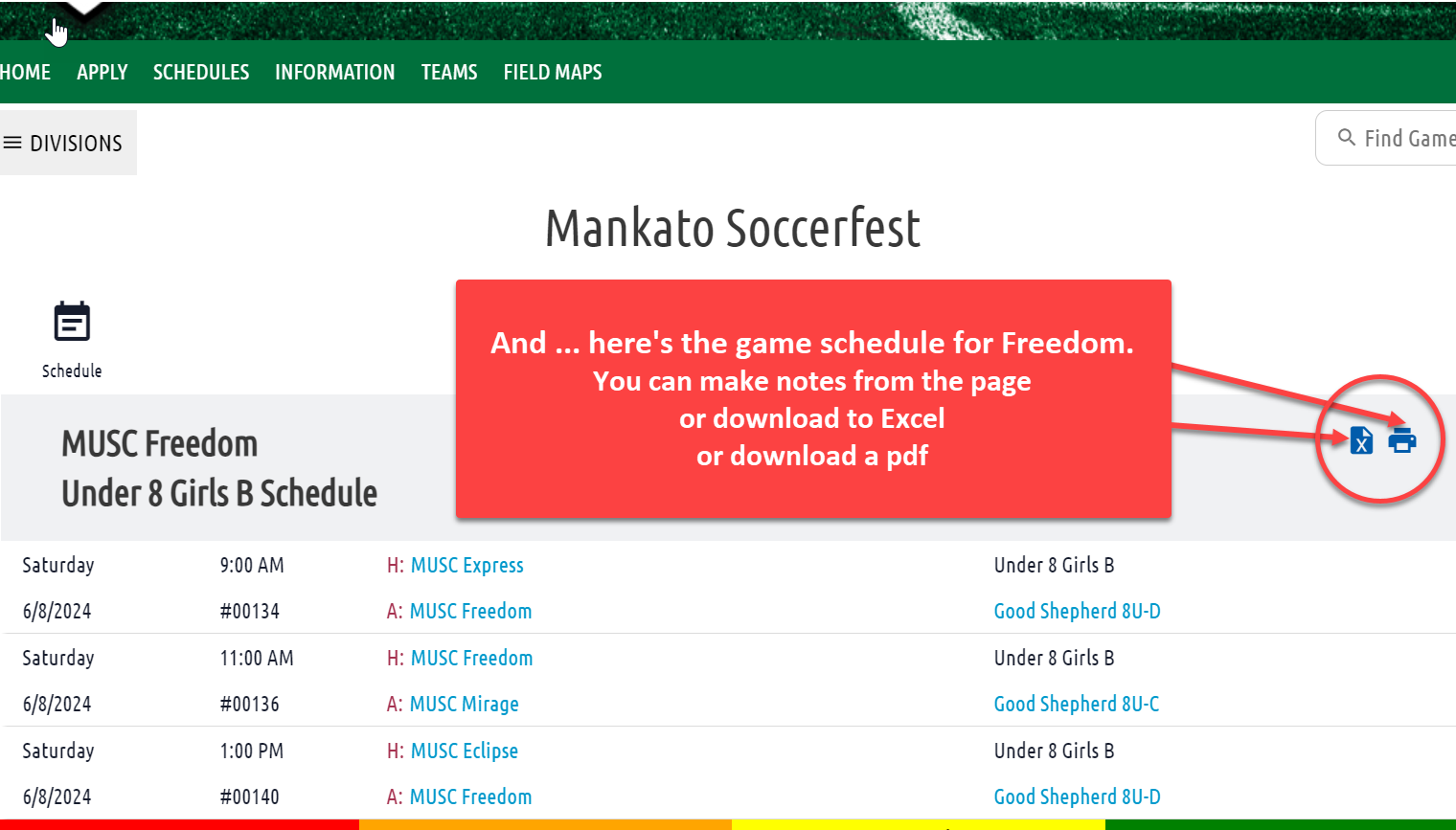
Task: Focus the Find Game search field
Action: [1387, 138]
